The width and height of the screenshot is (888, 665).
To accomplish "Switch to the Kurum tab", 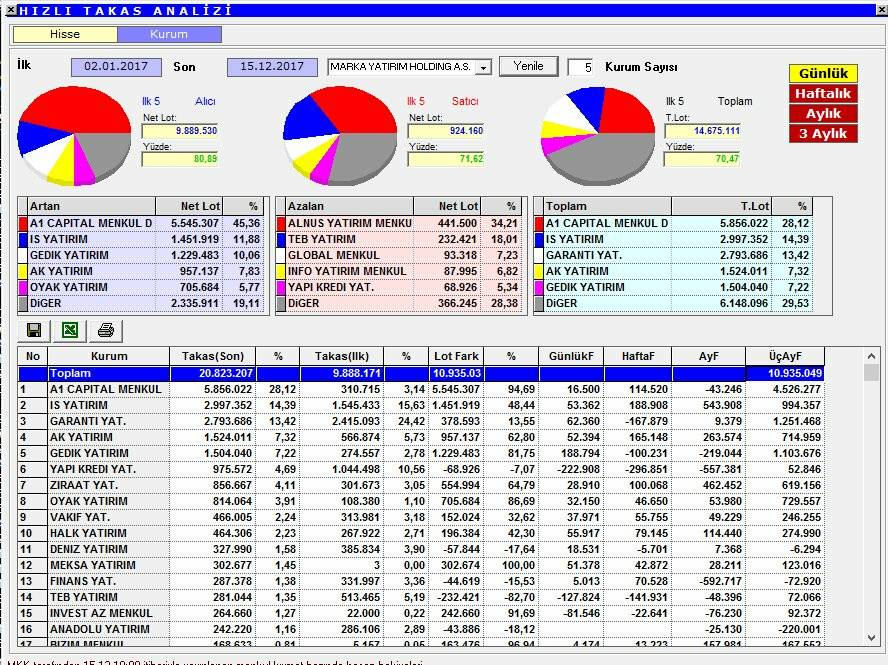I will (x=169, y=34).
